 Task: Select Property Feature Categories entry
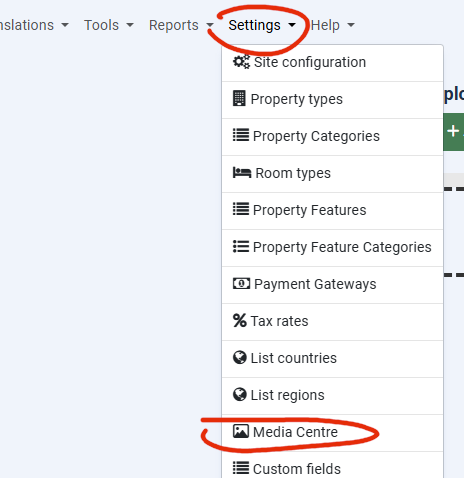tap(332, 248)
